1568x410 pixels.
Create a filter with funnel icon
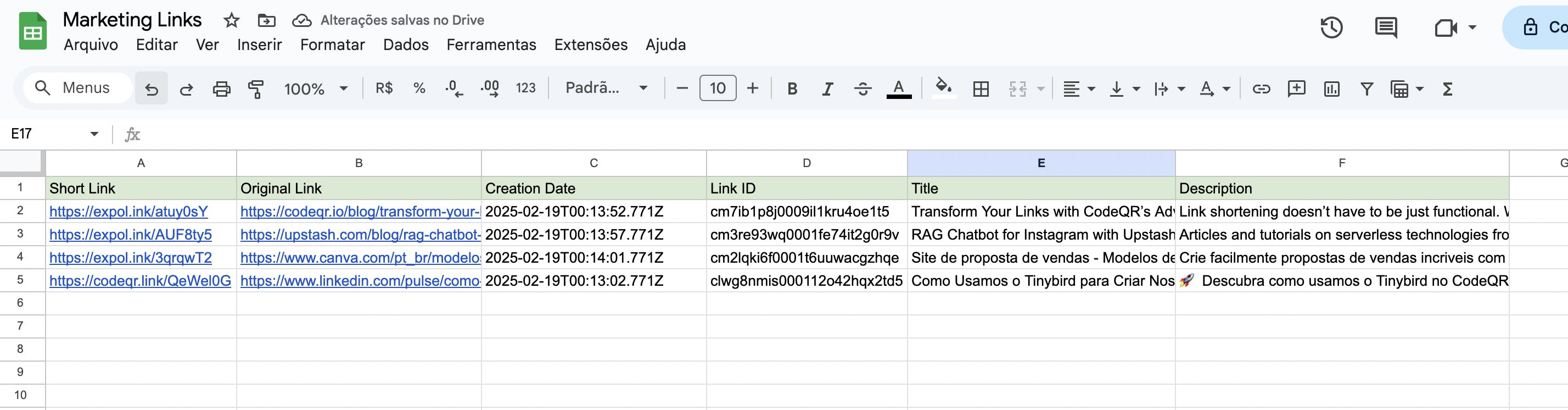pyautogui.click(x=1367, y=89)
